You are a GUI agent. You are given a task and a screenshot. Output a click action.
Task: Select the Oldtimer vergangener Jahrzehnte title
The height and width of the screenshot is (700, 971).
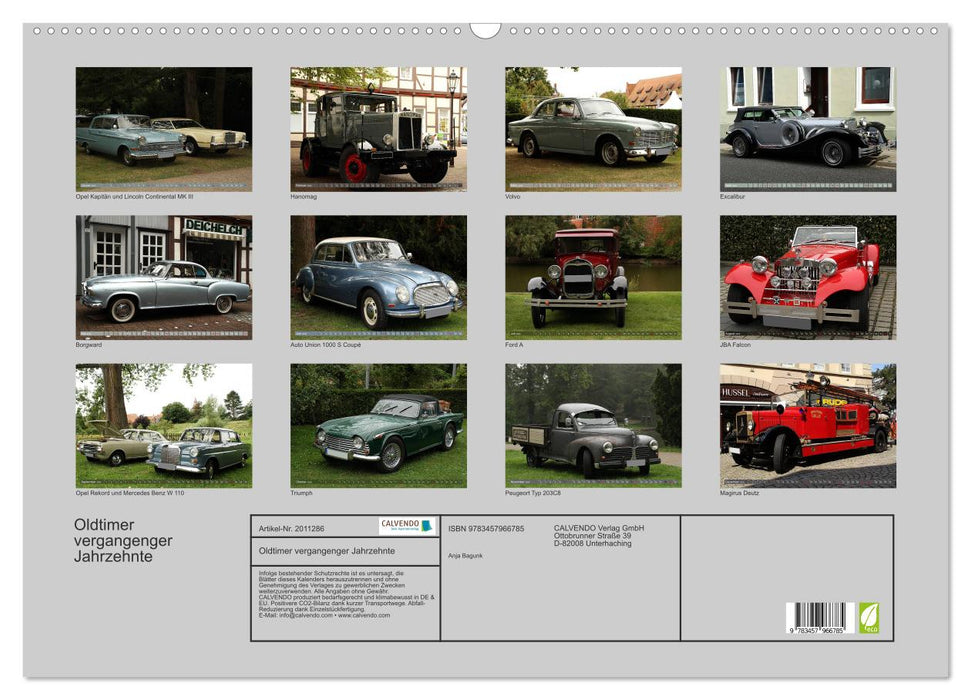click(x=327, y=551)
